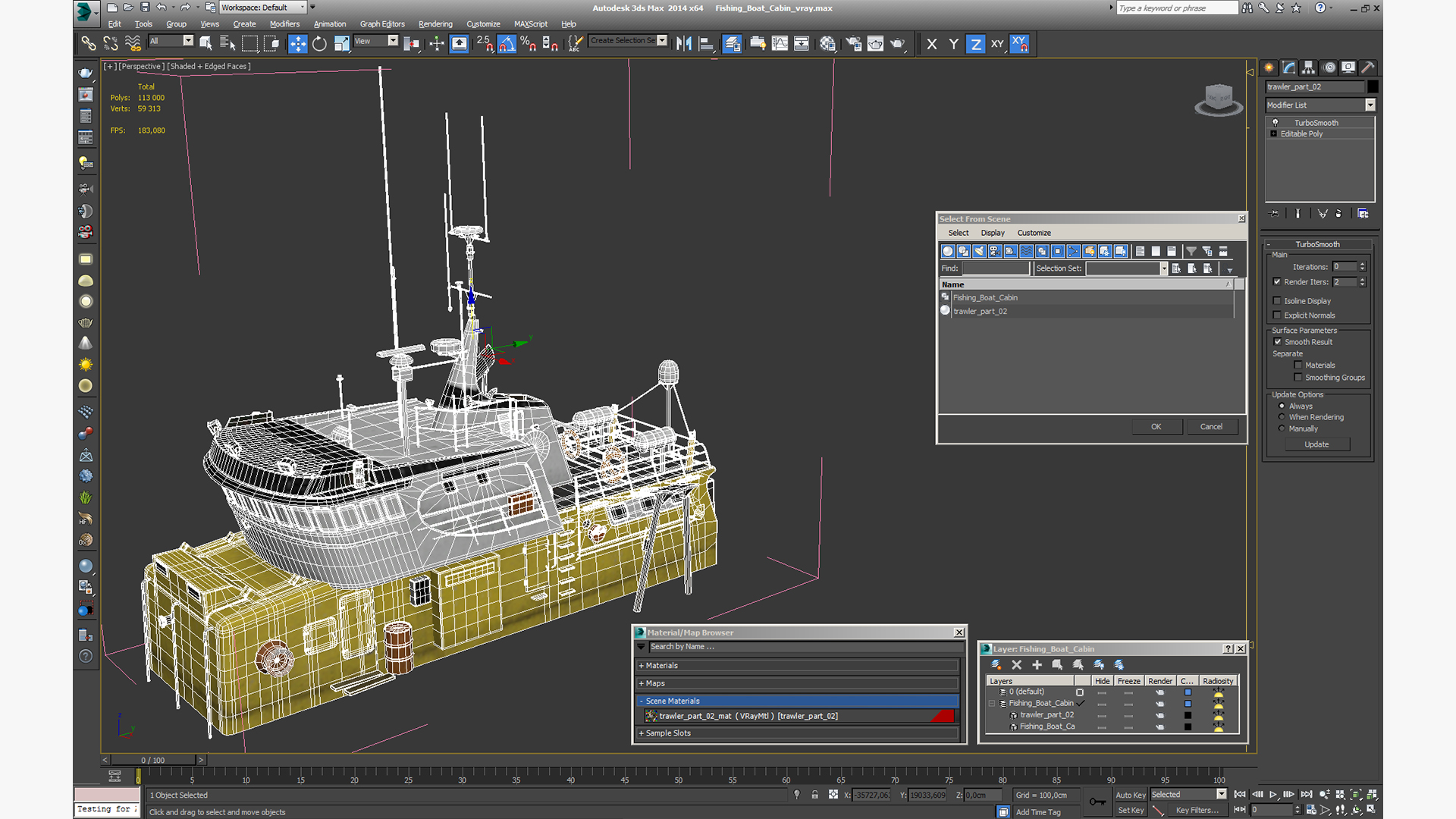This screenshot has height=819, width=1456.
Task: Click the Mirror tool icon
Action: (x=684, y=44)
